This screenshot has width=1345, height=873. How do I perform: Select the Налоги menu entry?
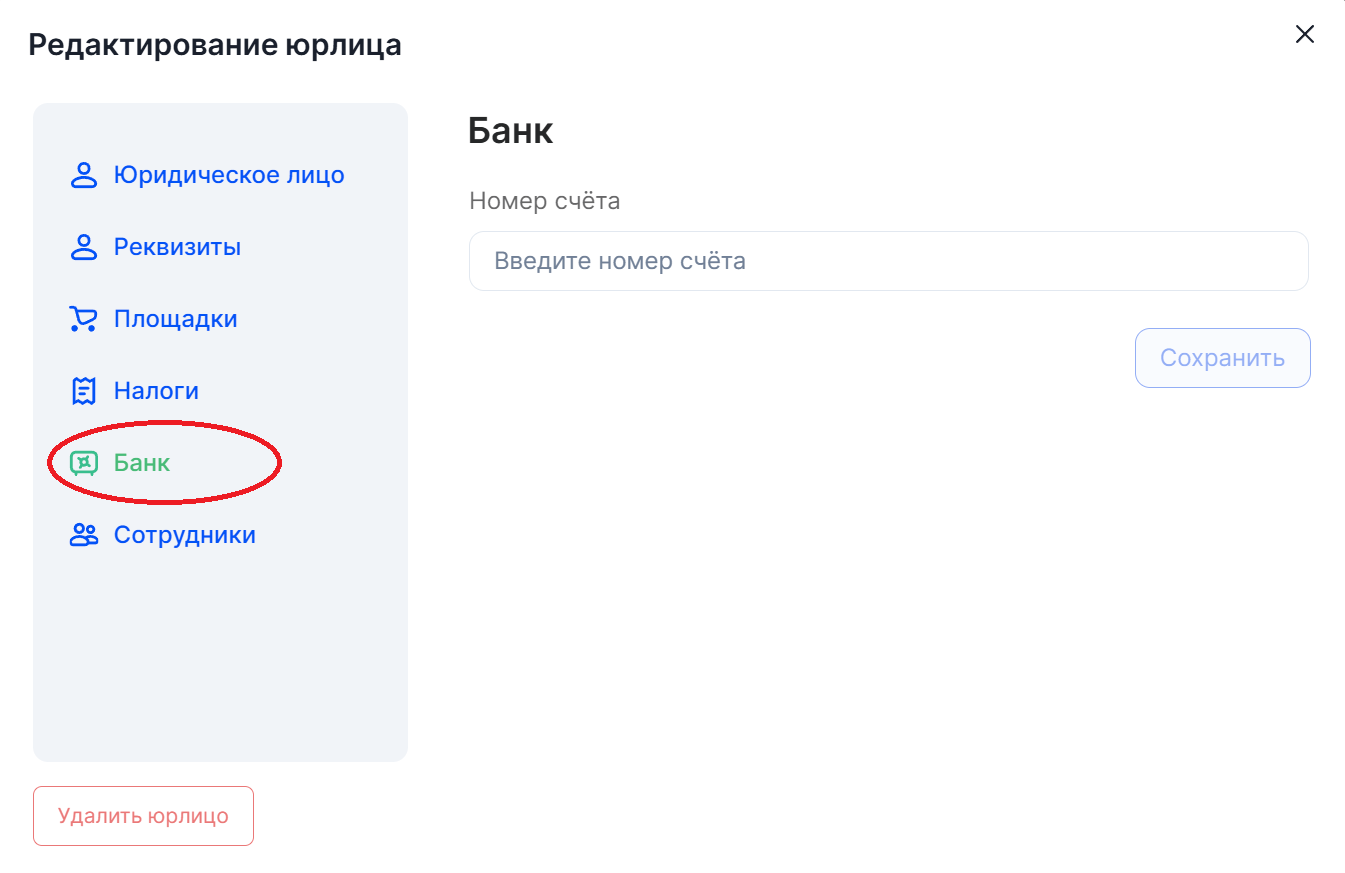(156, 392)
